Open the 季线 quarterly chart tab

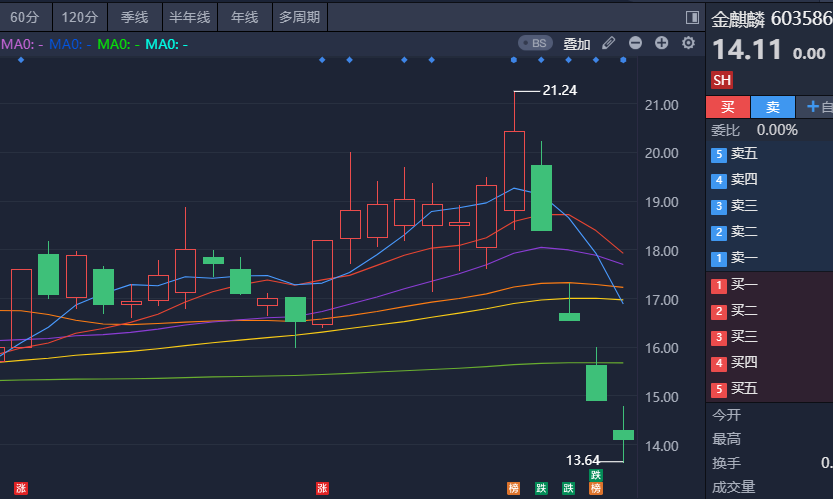(135, 17)
